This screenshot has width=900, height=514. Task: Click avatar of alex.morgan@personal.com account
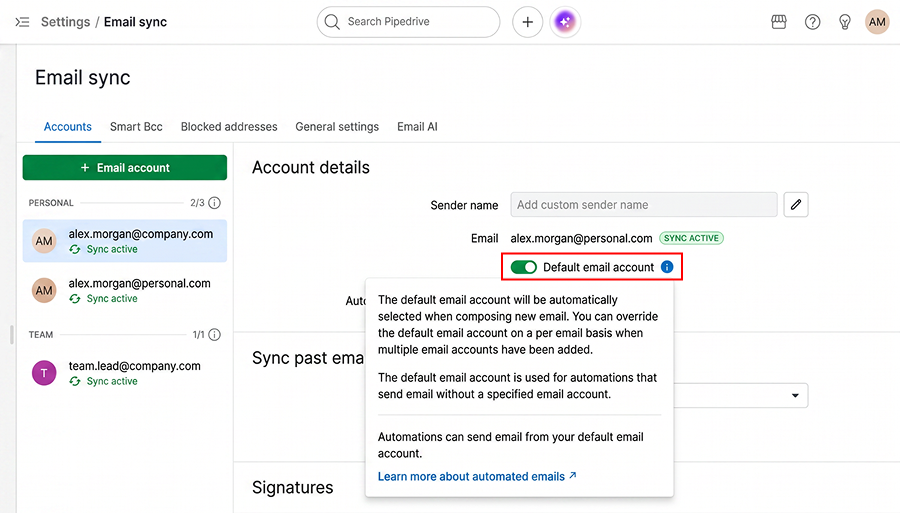click(44, 290)
